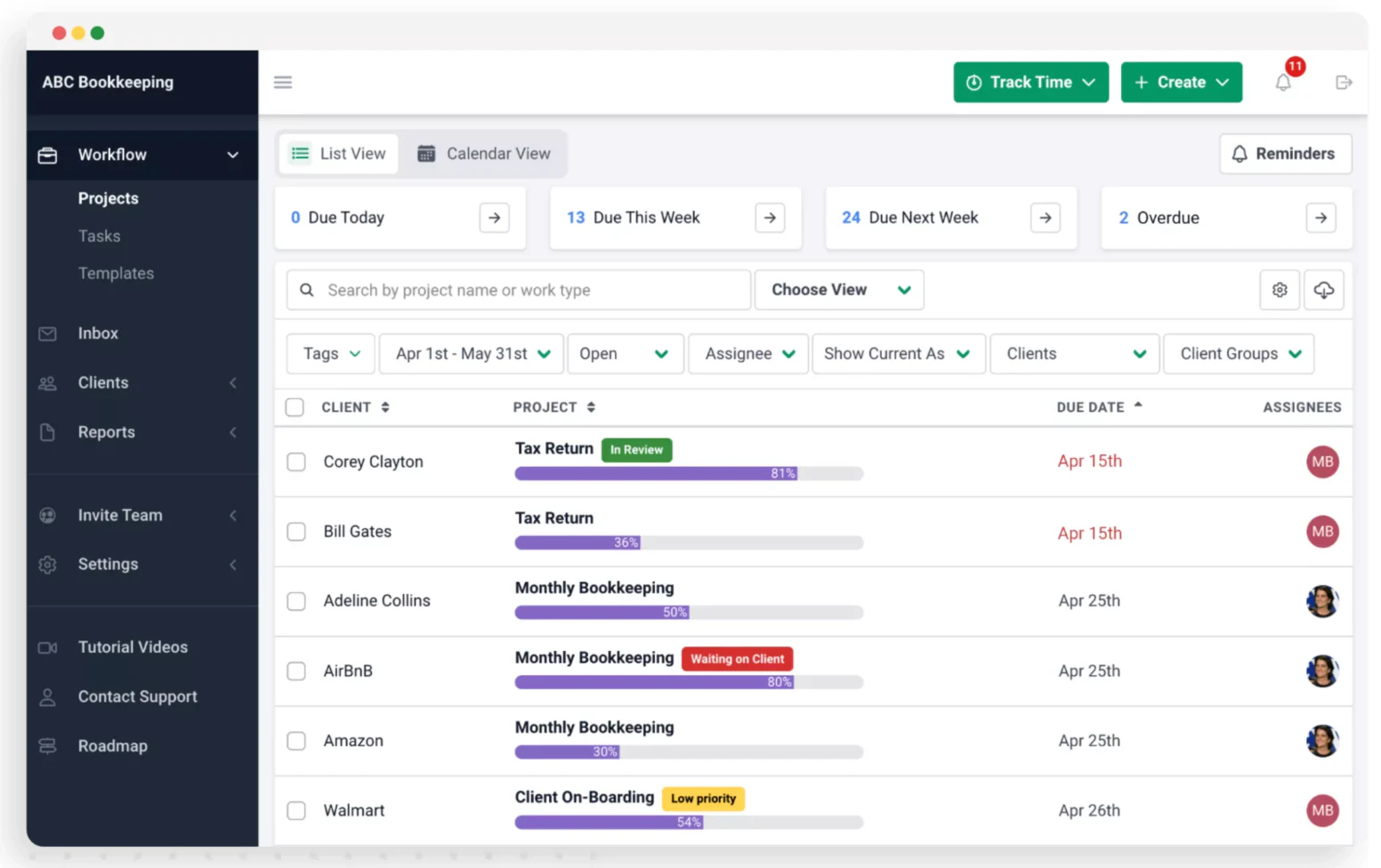The height and width of the screenshot is (868, 1381).
Task: Click the Due This Week arrow button
Action: tap(770, 218)
